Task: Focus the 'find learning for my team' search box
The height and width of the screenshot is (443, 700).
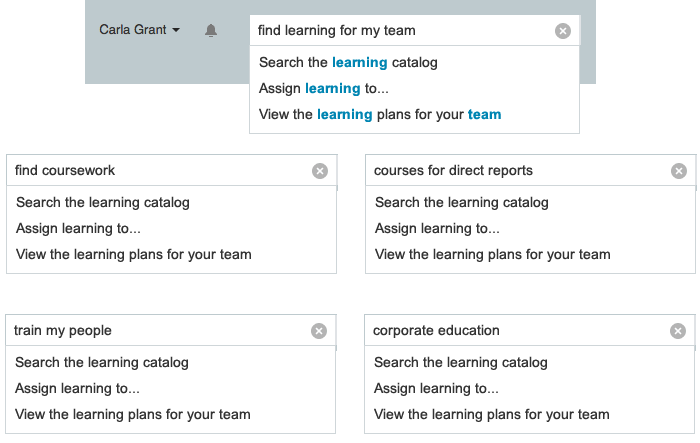Action: 400,31
